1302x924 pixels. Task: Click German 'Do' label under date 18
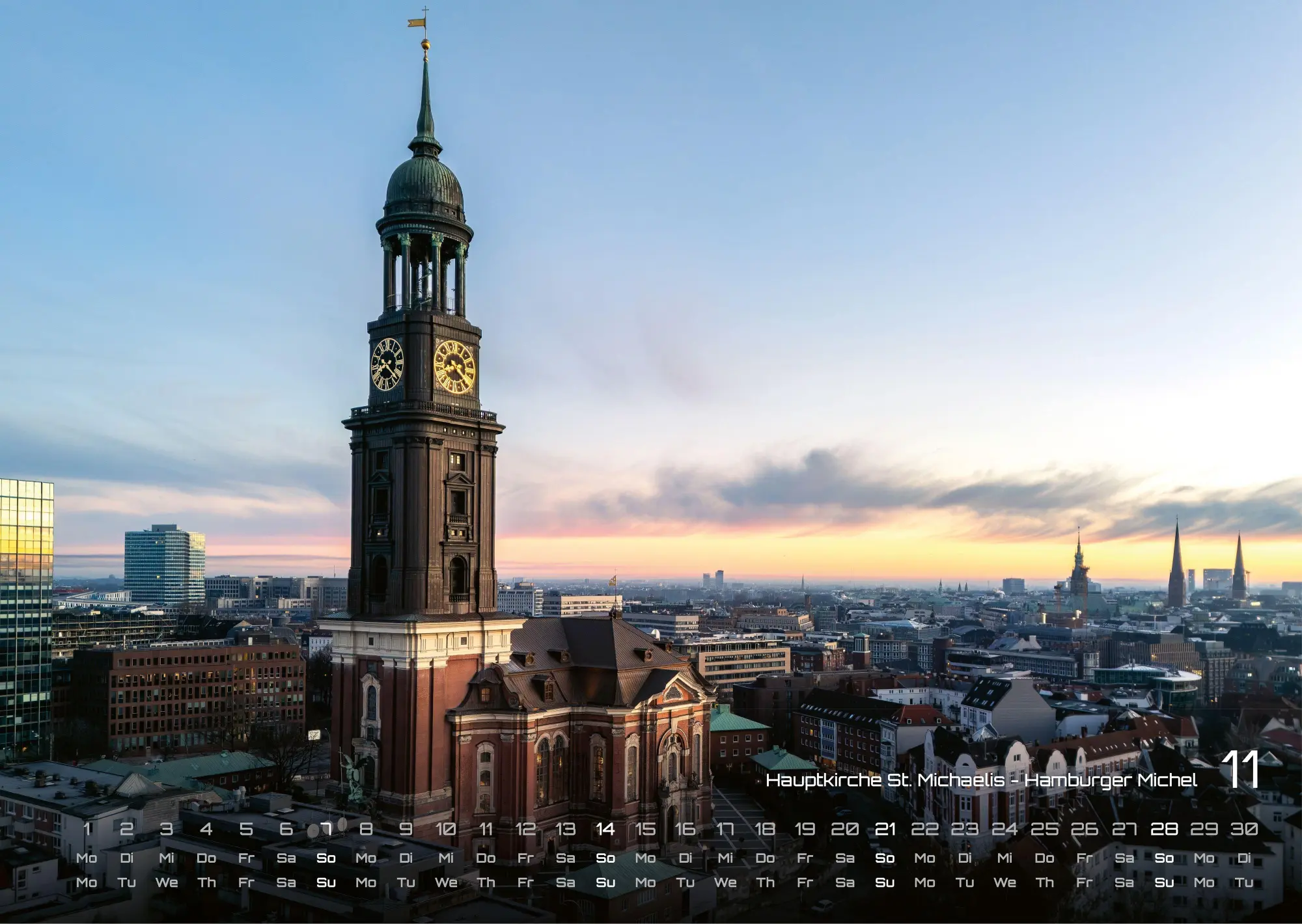click(x=766, y=858)
